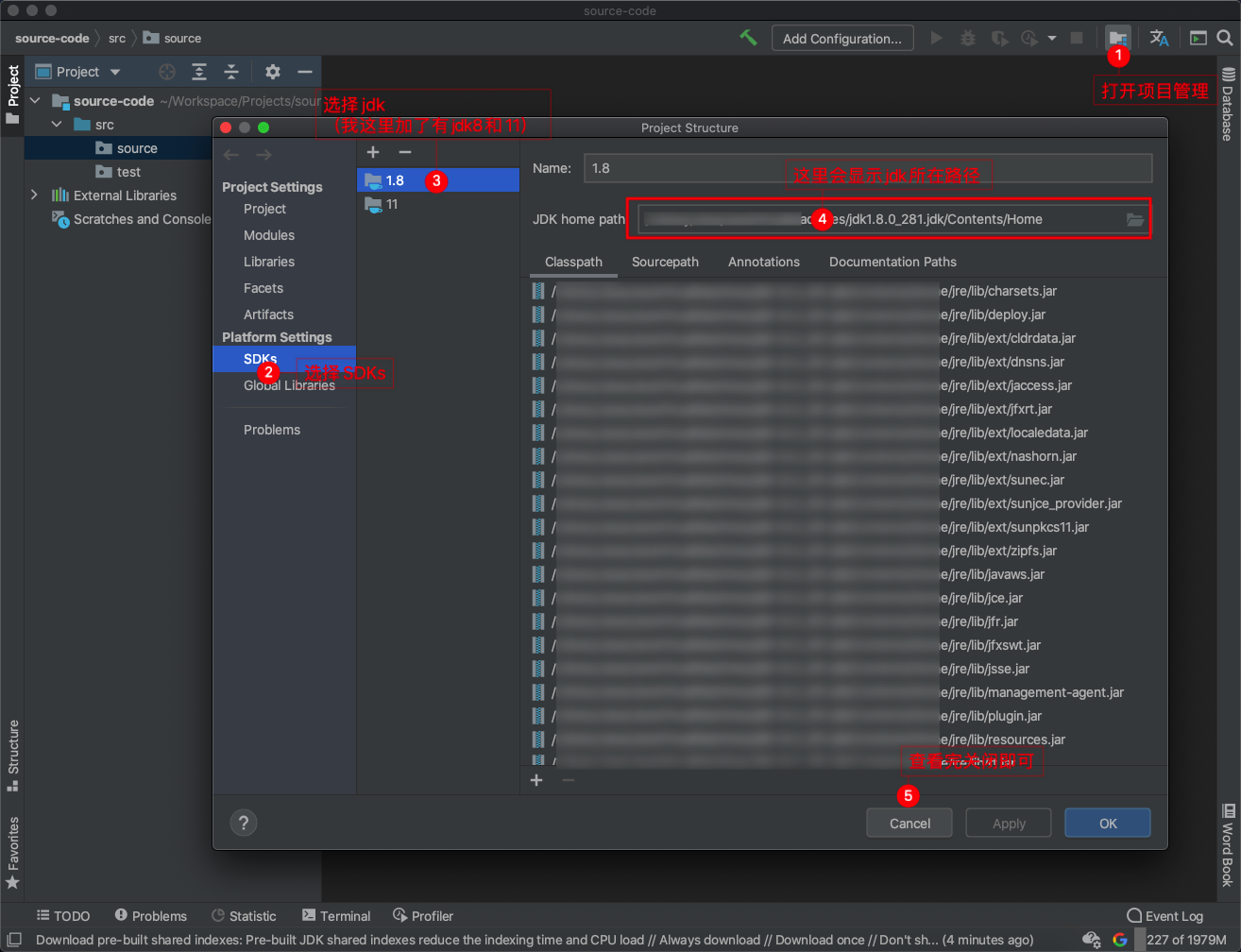The image size is (1241, 952).
Task: Switch to the Sourcepath tab
Action: 665,262
